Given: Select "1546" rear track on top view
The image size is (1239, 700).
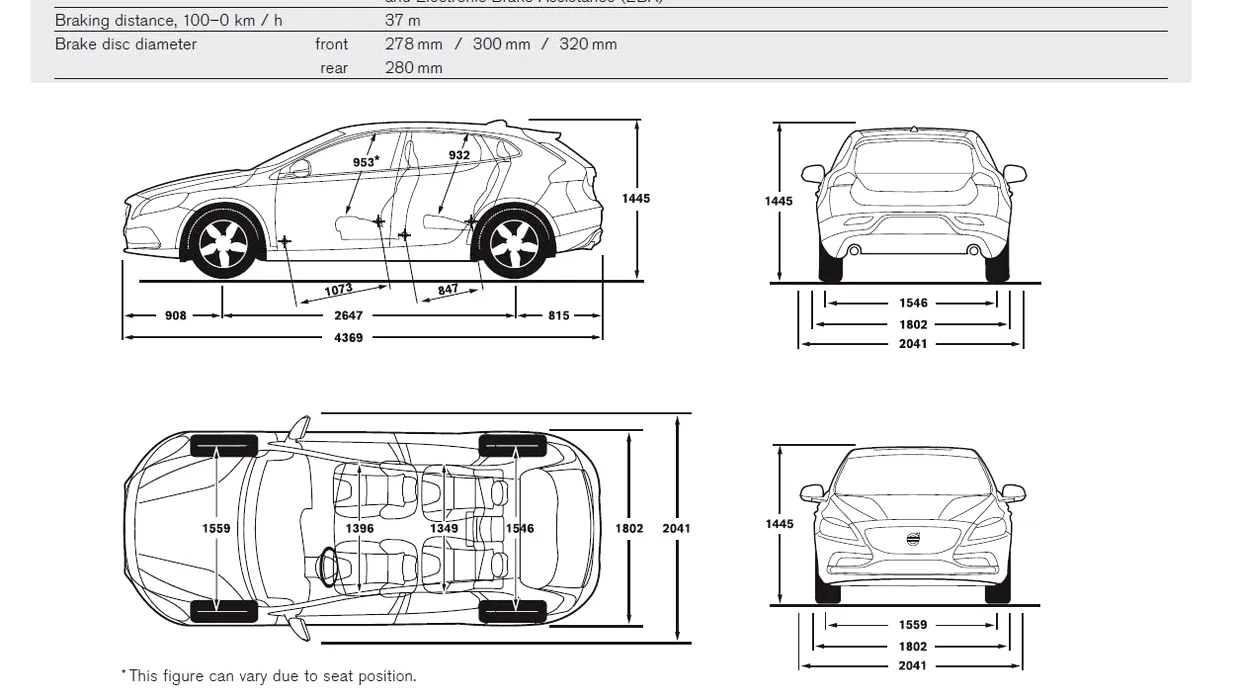Looking at the screenshot, I should [x=520, y=528].
